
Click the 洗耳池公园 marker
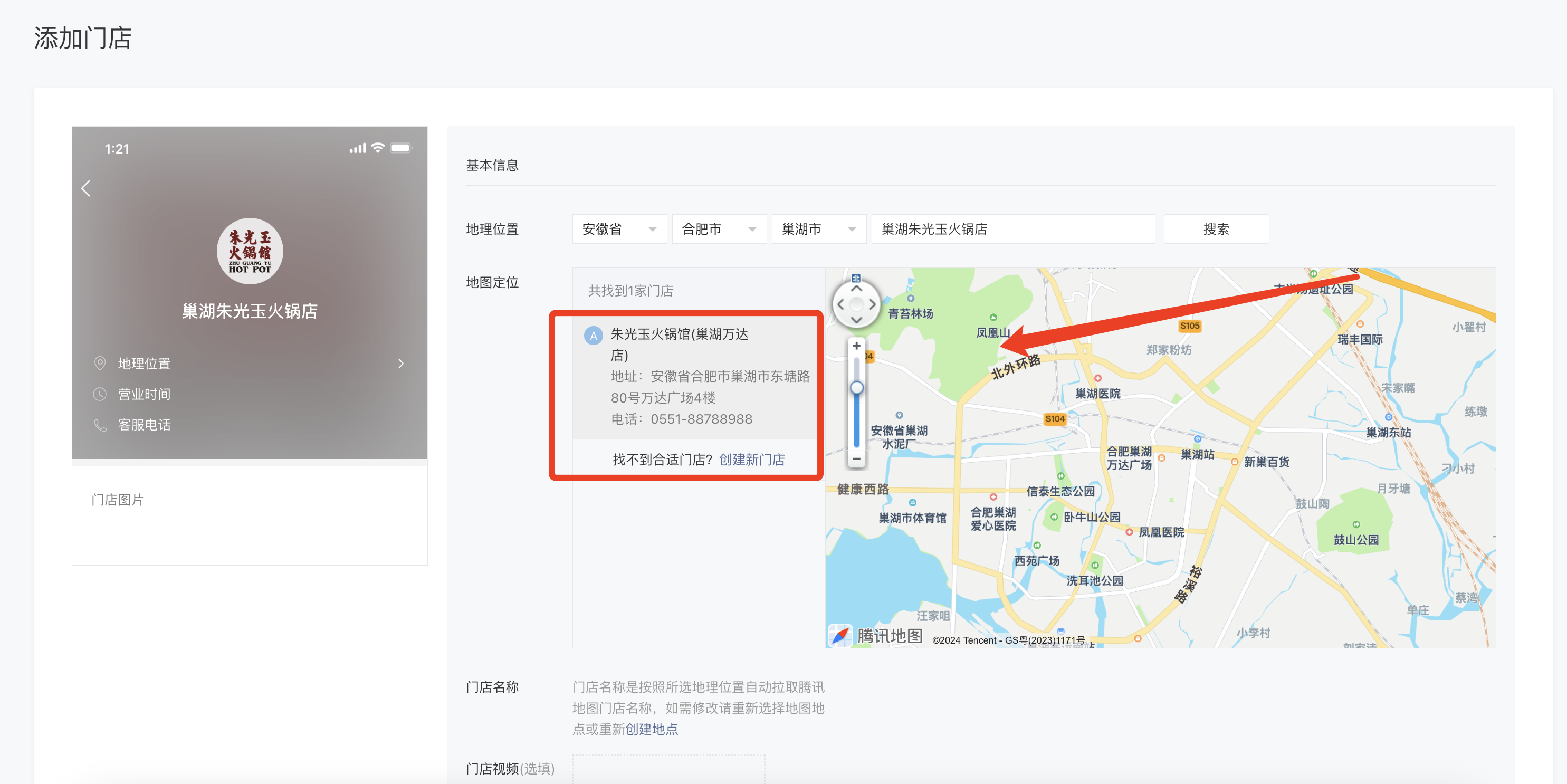point(1095,566)
